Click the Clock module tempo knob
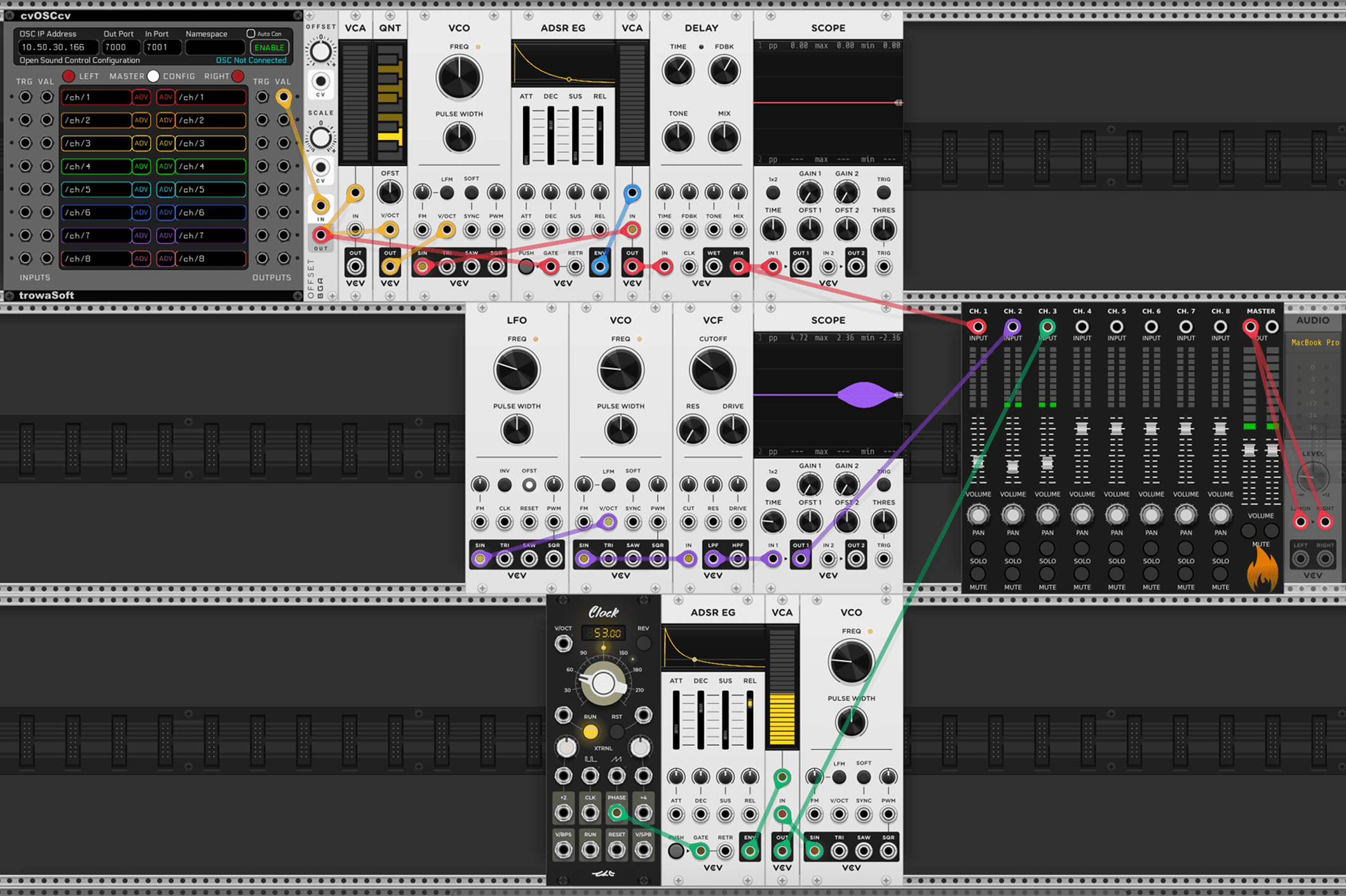The image size is (1346, 896). click(x=602, y=684)
